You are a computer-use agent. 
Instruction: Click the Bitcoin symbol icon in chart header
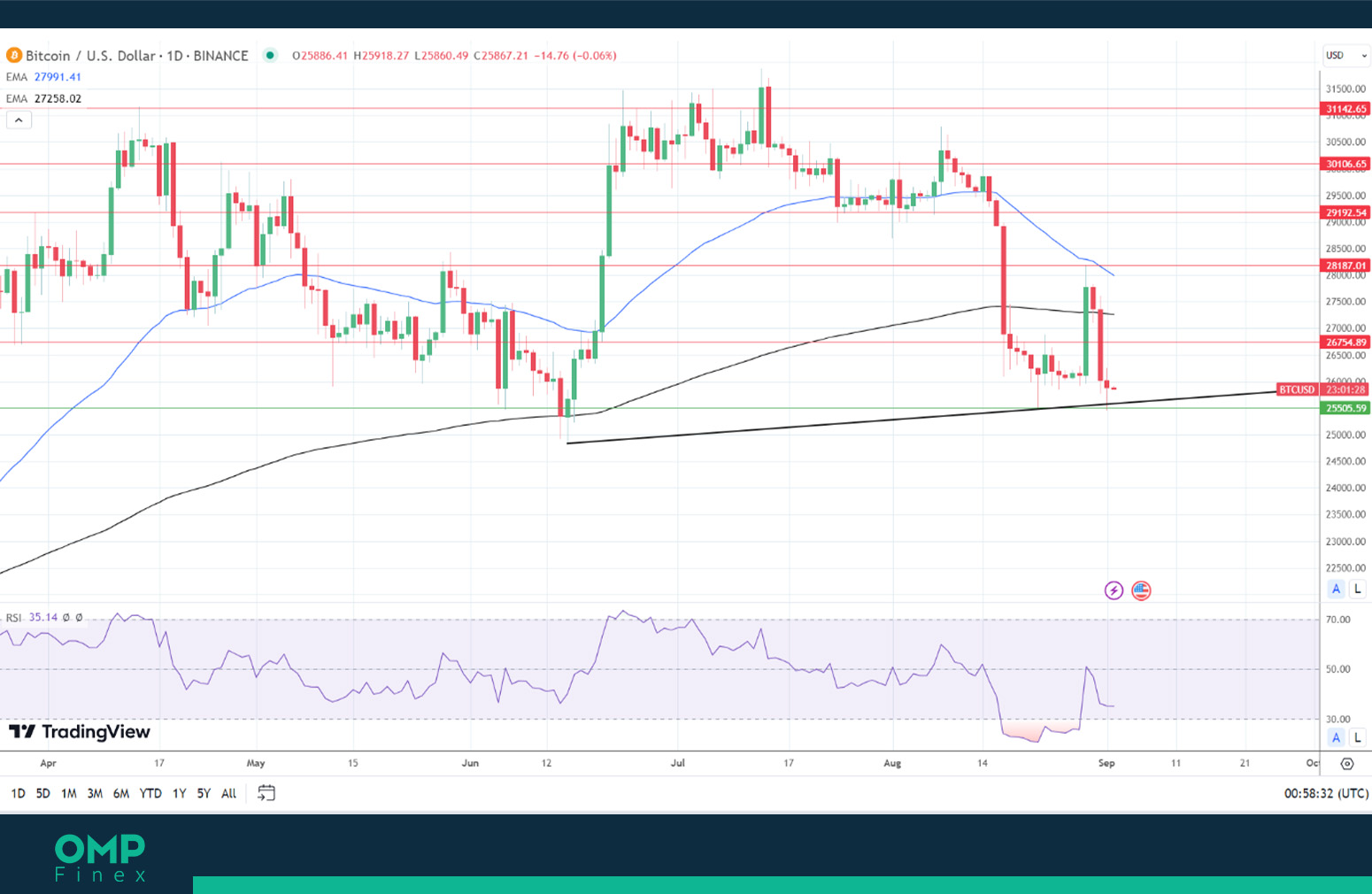[x=13, y=55]
